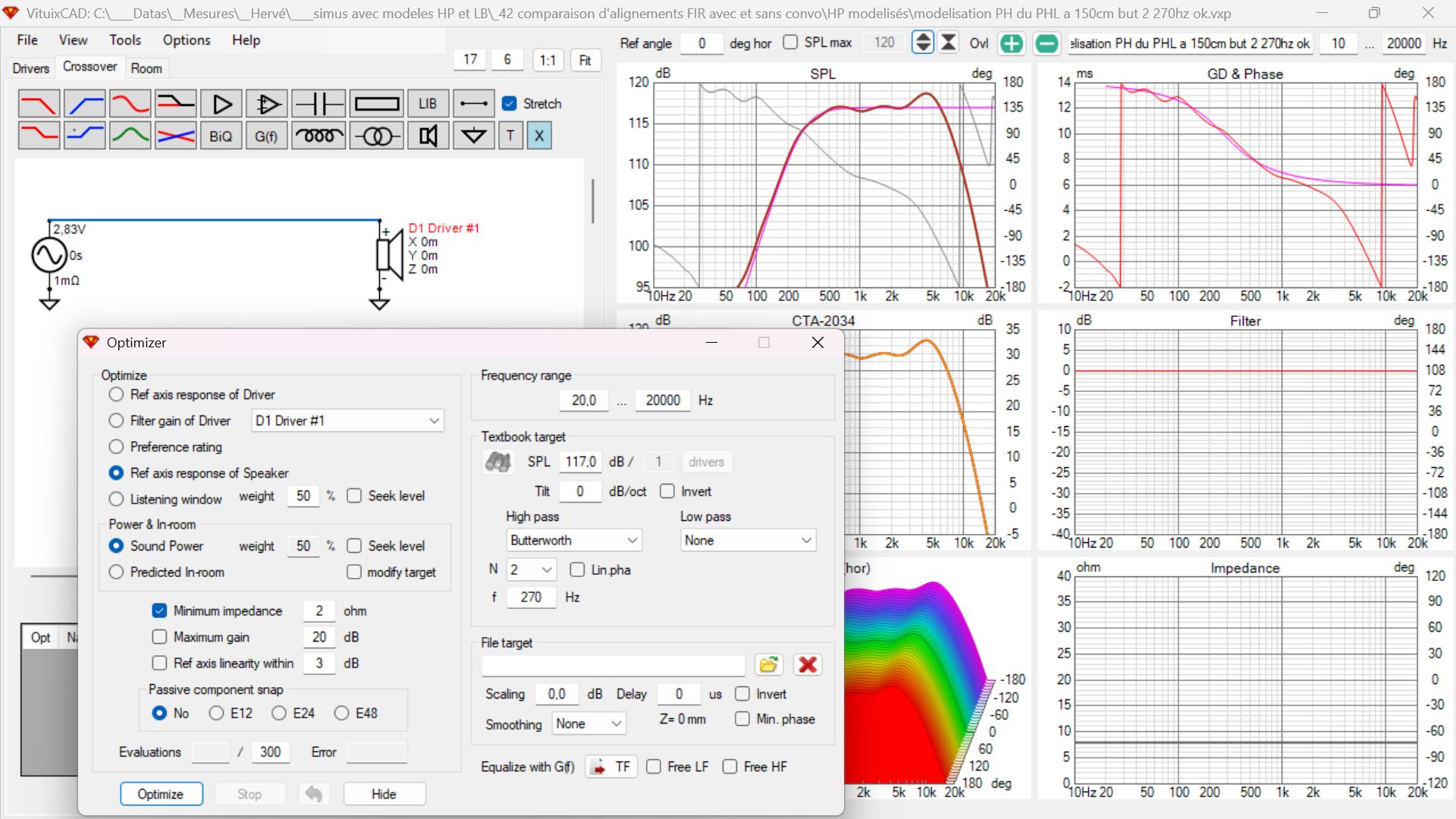Clear file target with red X icon
The width and height of the screenshot is (1456, 819).
click(x=808, y=665)
